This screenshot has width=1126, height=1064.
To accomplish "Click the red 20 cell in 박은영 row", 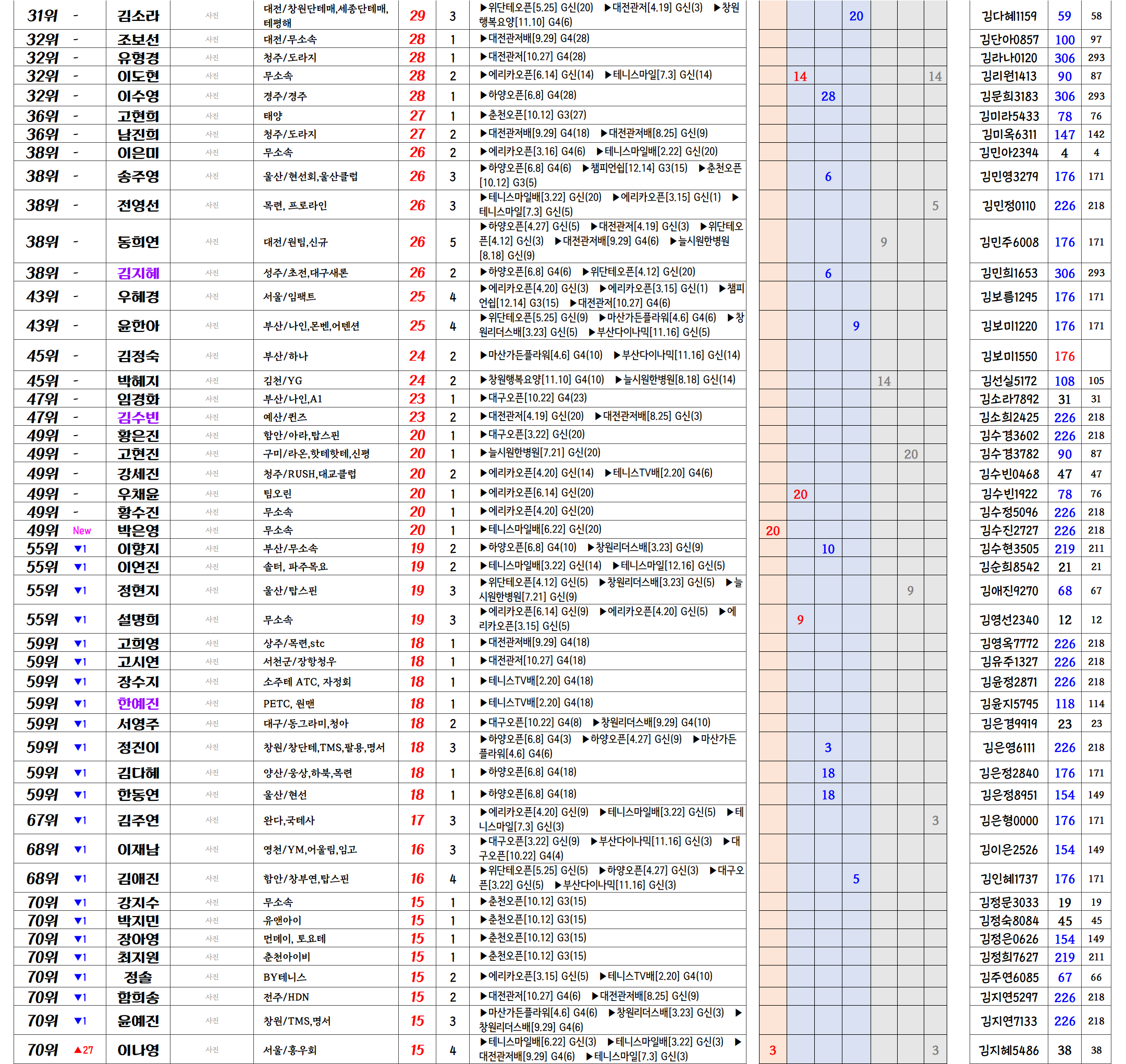I will click(773, 531).
